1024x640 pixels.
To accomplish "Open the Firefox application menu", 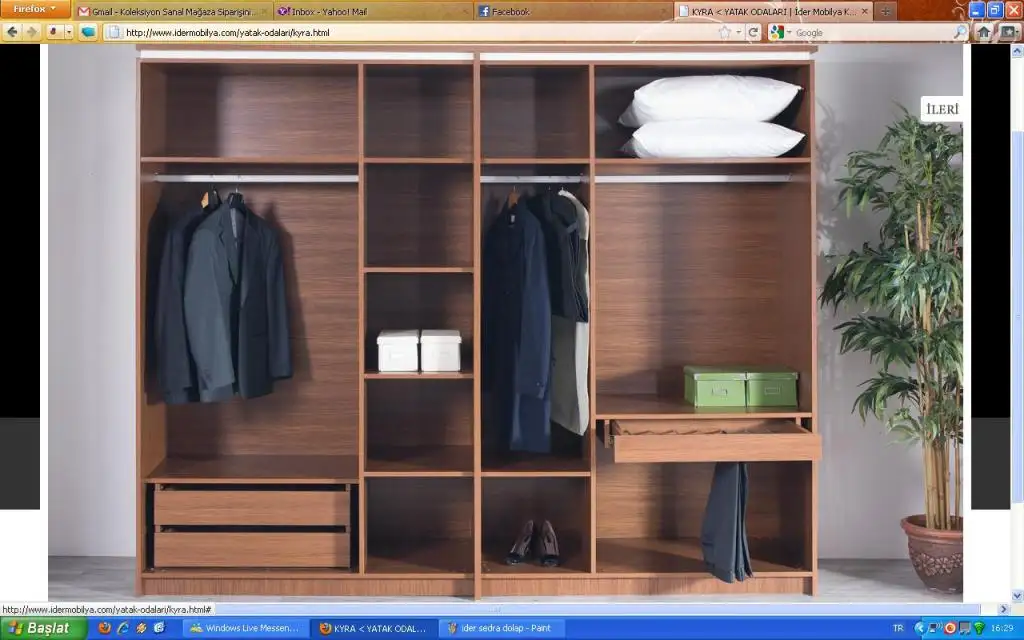I will (35, 9).
